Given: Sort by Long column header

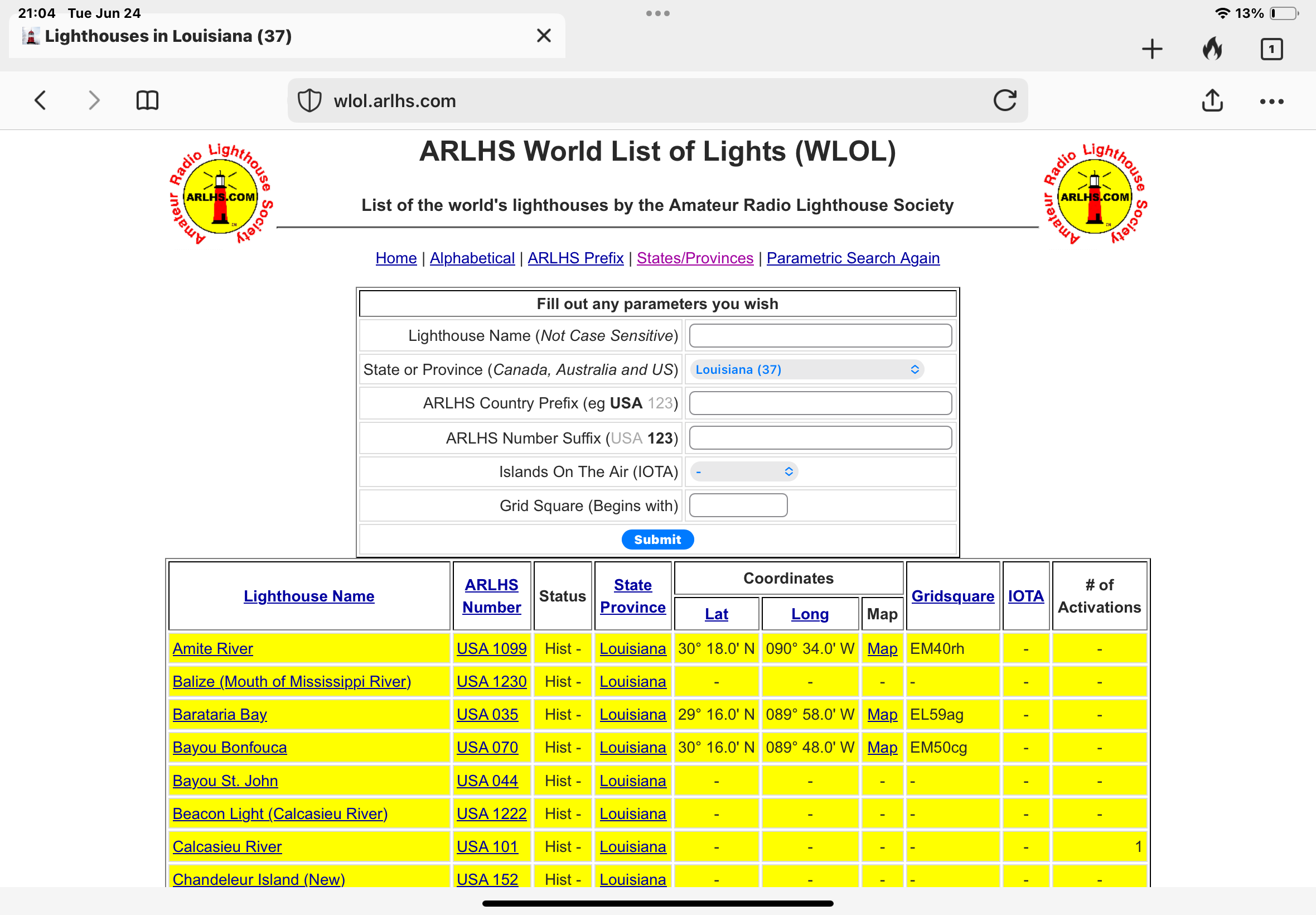Looking at the screenshot, I should (810, 614).
